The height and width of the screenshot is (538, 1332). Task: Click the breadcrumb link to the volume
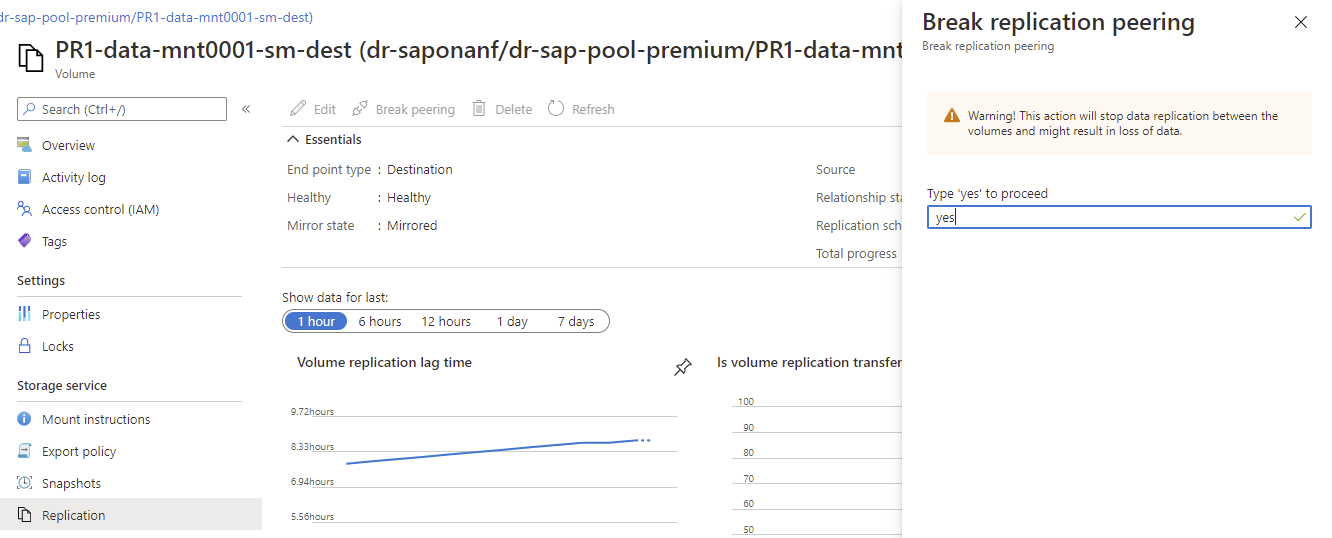point(156,17)
